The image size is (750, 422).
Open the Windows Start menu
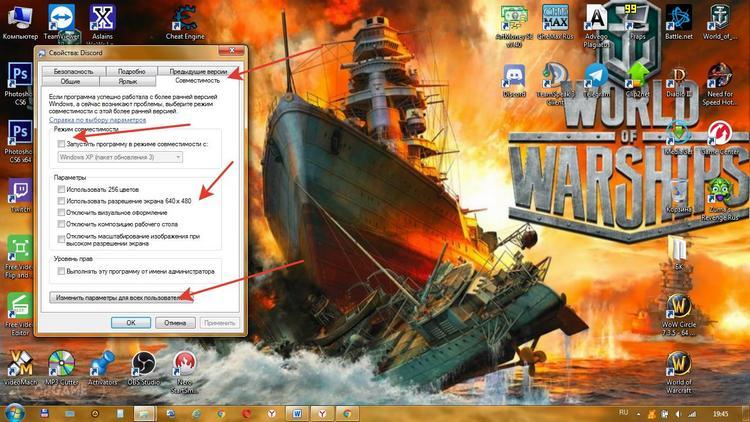click(15, 413)
